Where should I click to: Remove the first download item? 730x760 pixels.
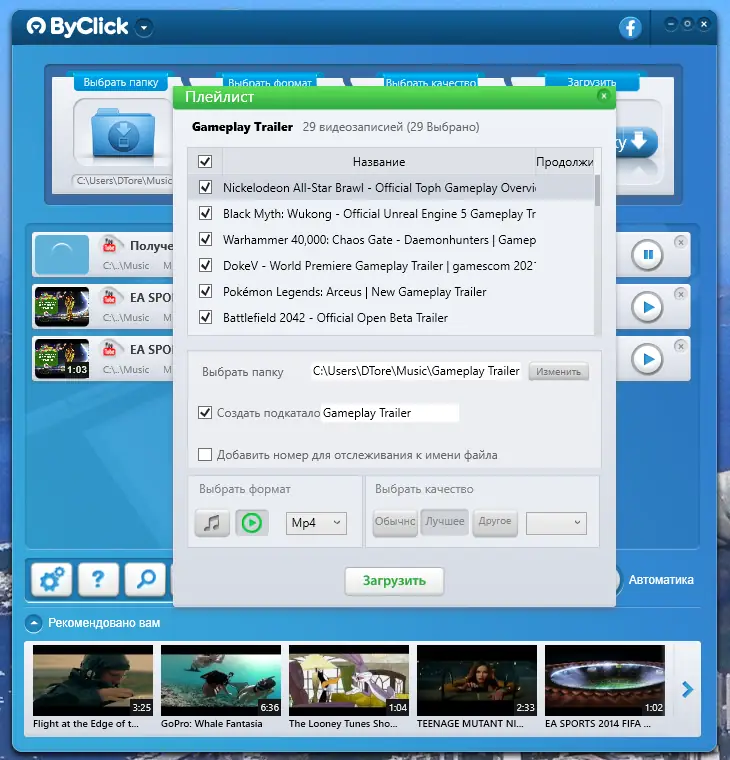(681, 242)
